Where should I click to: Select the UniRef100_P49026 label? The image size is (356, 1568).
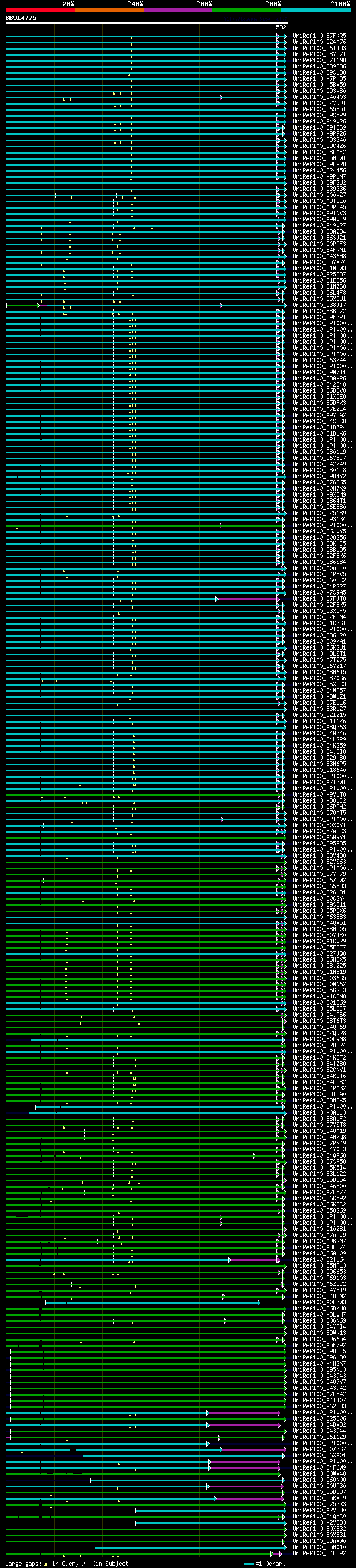coord(319,122)
